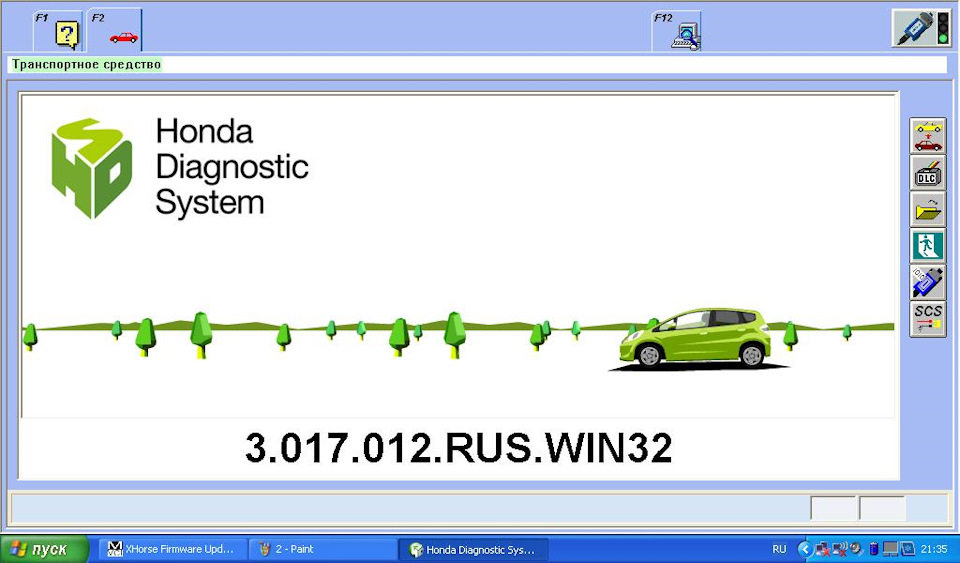The height and width of the screenshot is (563, 960).
Task: Open the пуск Start button
Action: [x=45, y=549]
